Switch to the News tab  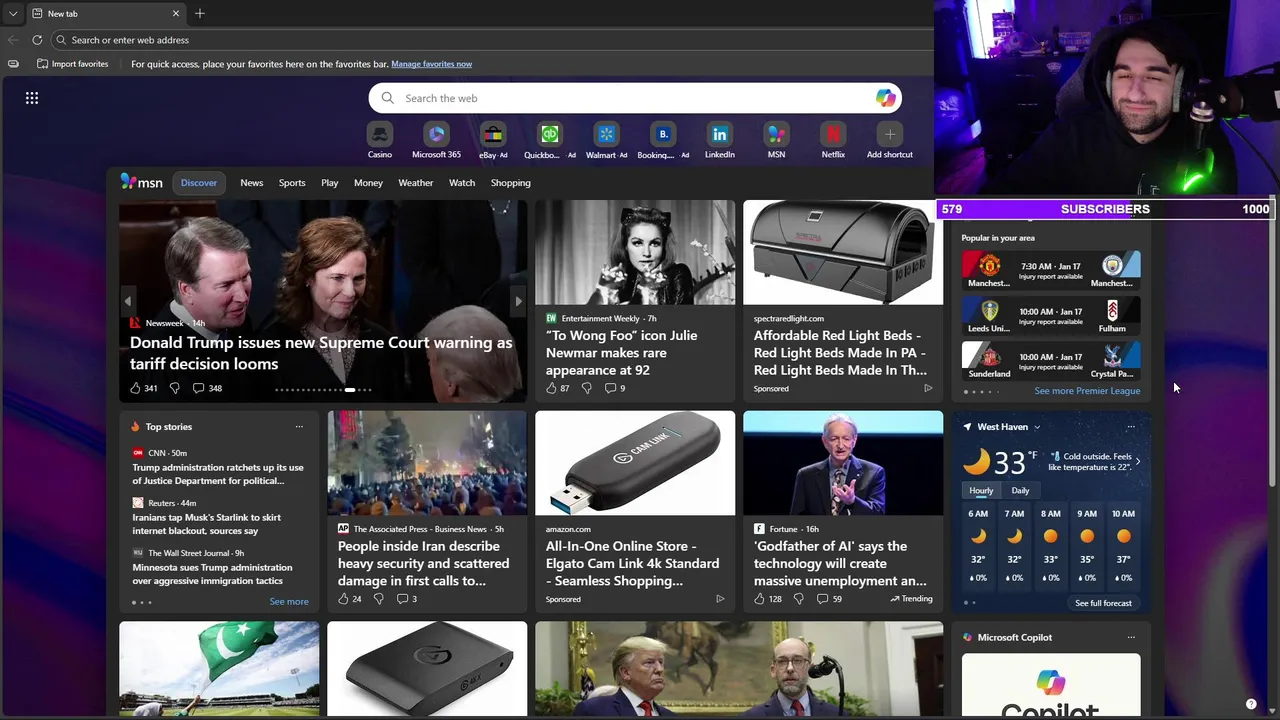coord(251,183)
